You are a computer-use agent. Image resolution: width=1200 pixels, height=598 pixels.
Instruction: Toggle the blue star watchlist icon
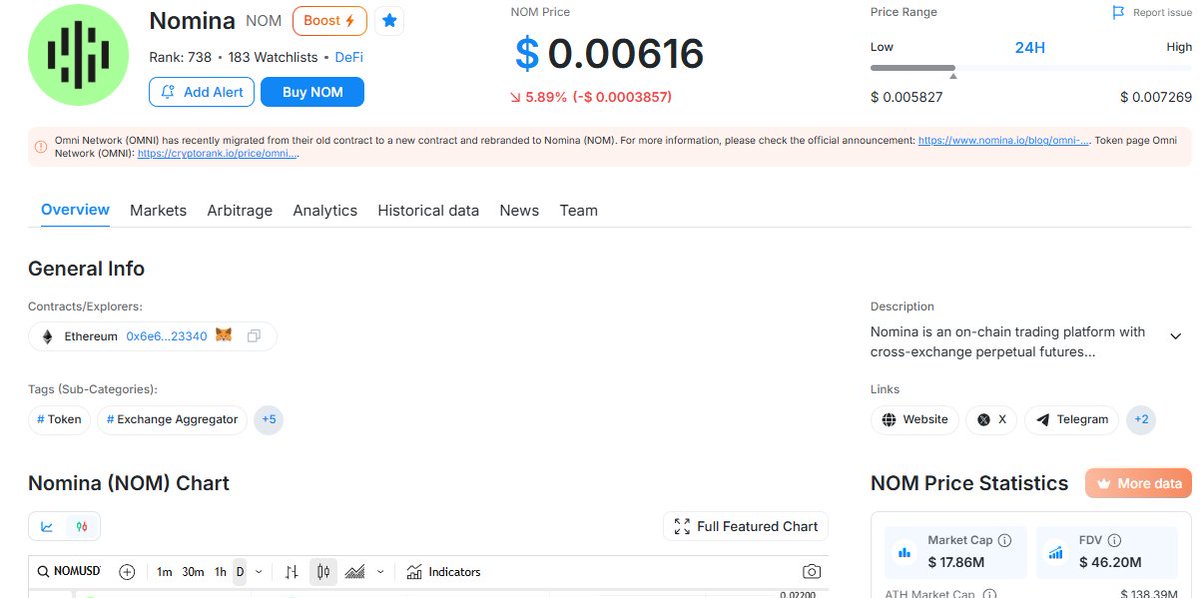coord(390,20)
